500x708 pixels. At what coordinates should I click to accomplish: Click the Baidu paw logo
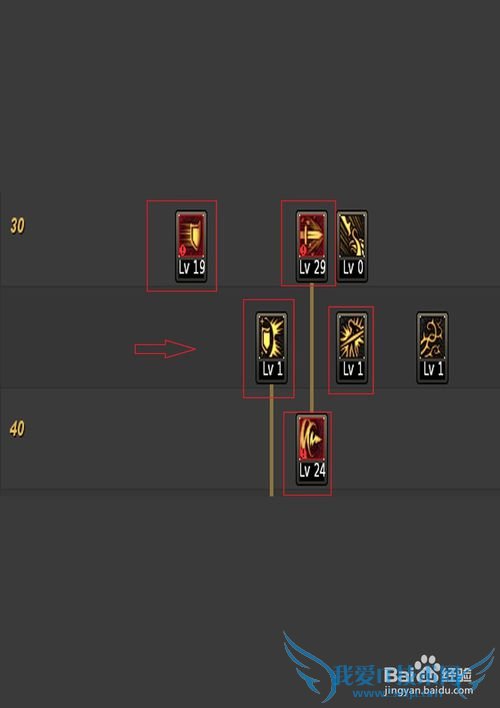coord(427,666)
